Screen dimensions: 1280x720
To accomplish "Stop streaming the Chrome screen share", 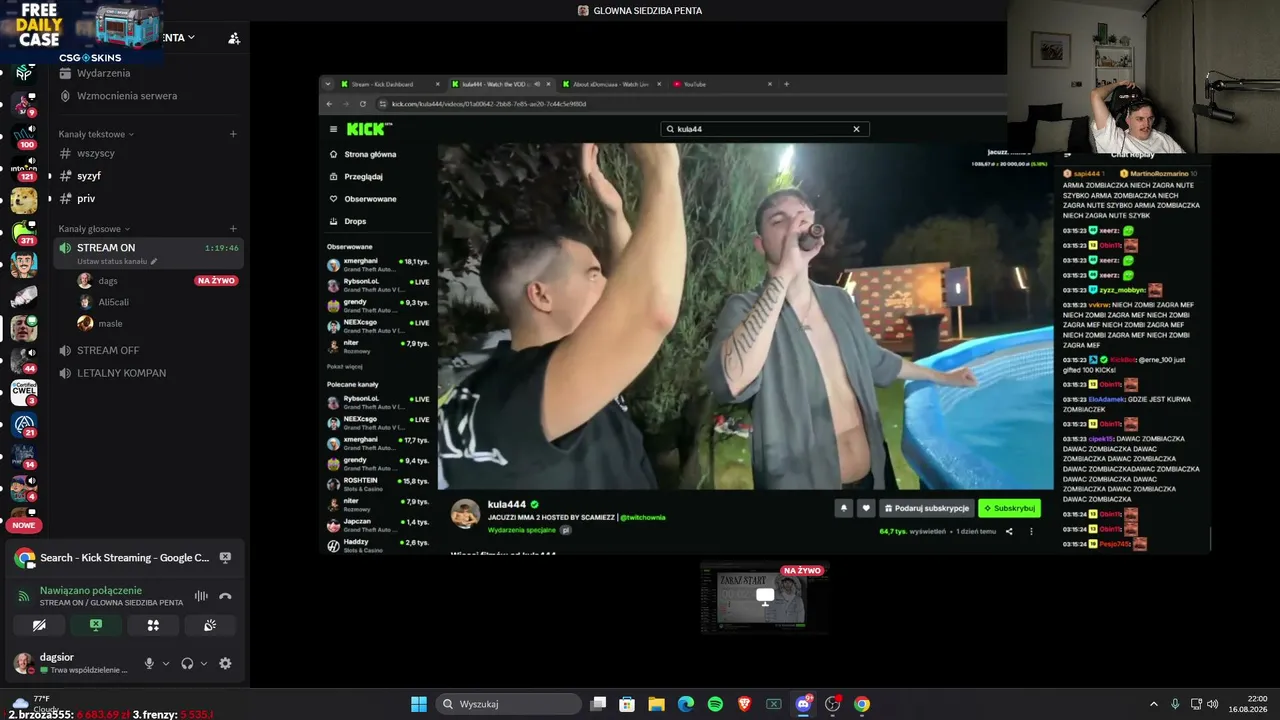I will coord(225,557).
